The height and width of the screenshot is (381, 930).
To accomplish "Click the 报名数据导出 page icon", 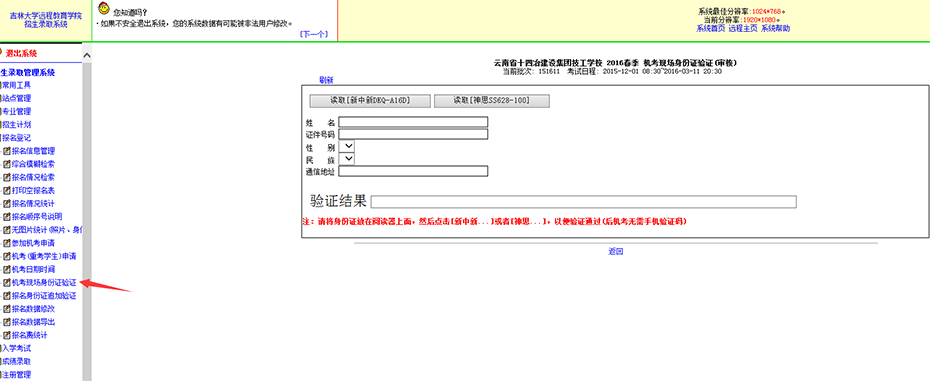I will click(x=7, y=322).
